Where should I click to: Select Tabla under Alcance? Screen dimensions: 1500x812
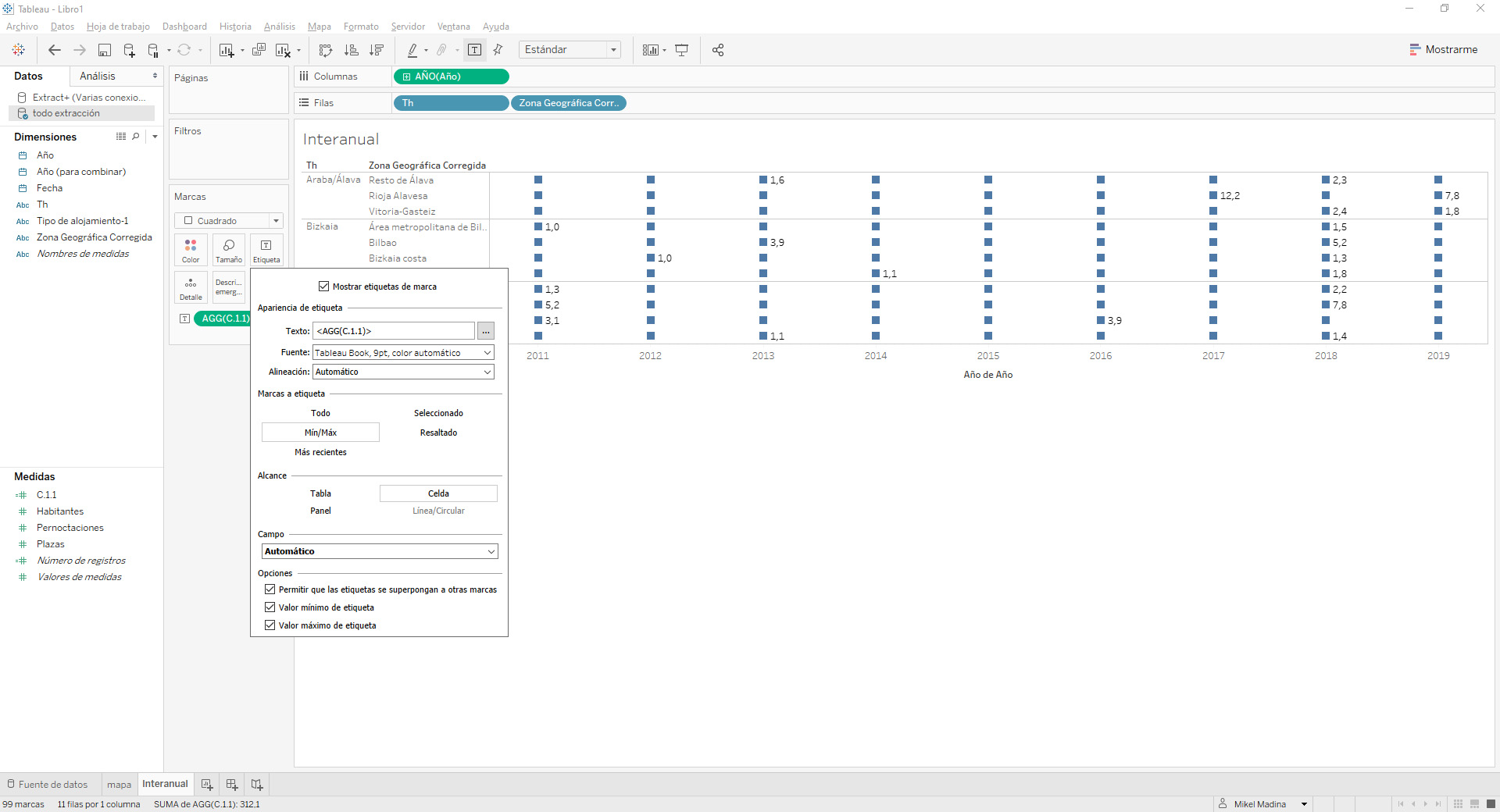pyautogui.click(x=320, y=493)
